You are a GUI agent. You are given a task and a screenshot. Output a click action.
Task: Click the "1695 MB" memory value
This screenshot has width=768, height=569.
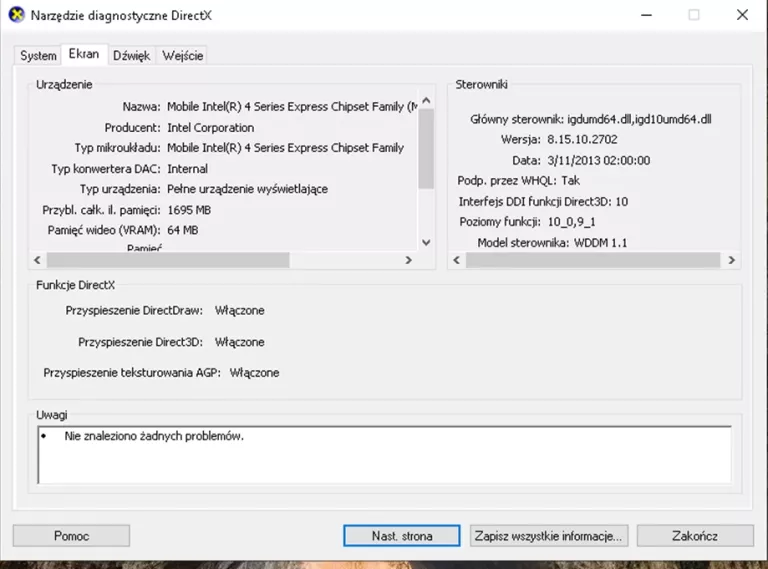(189, 210)
